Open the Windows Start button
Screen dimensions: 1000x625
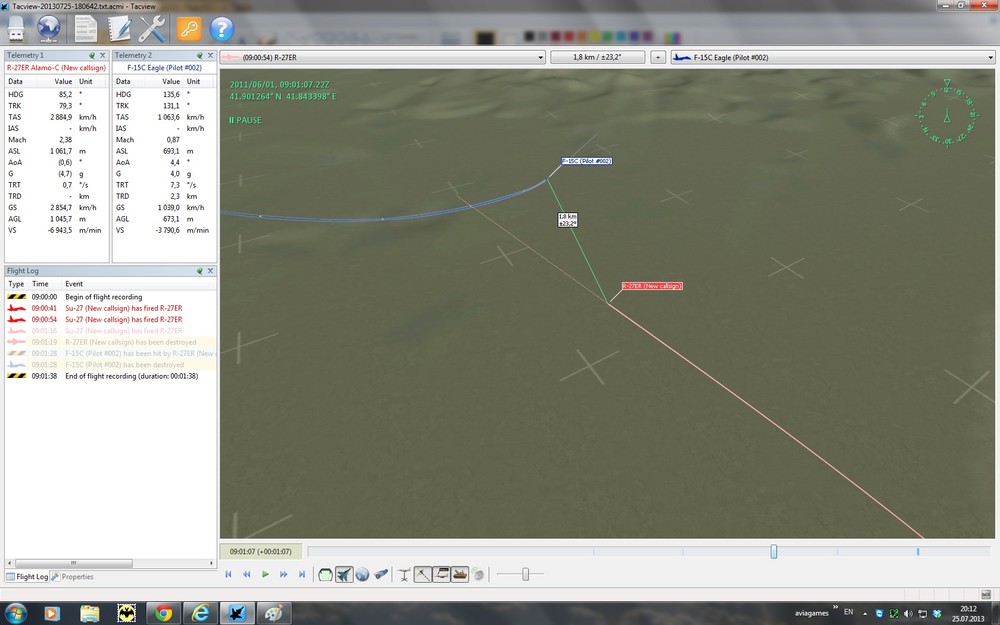pyautogui.click(x=16, y=613)
